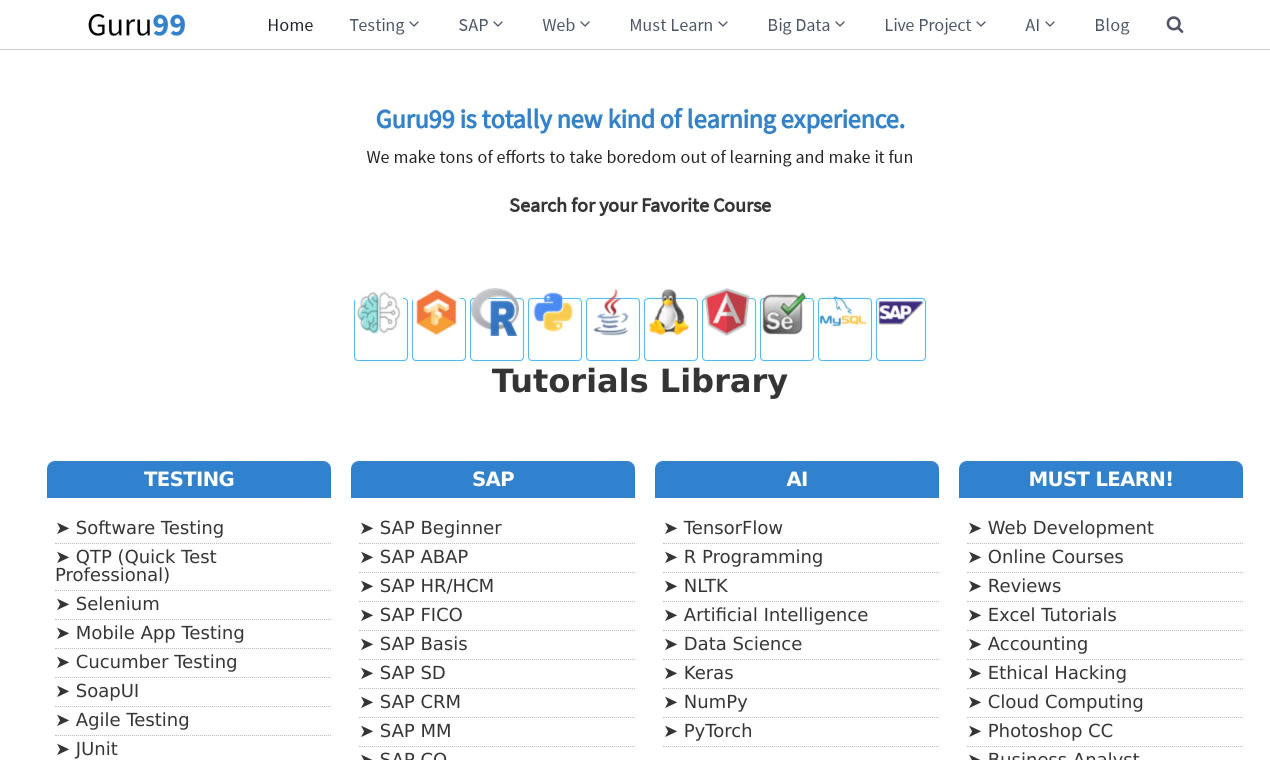The image size is (1270, 760).
Task: Click the Guru99 logo
Action: [x=137, y=25]
